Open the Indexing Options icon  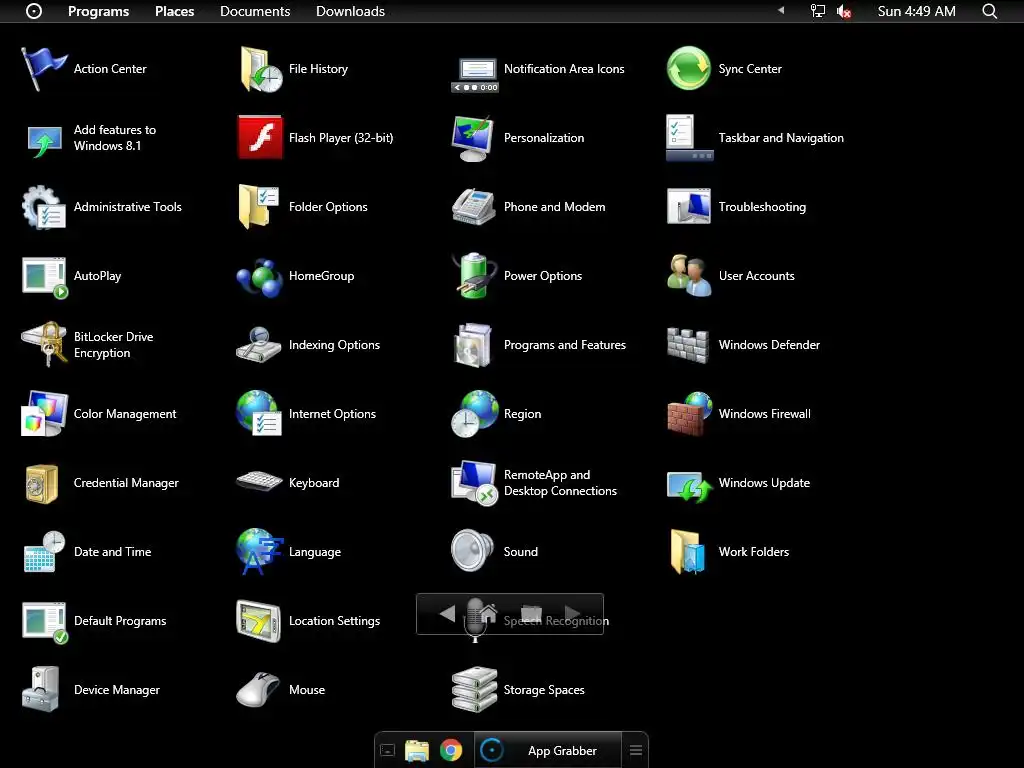pos(259,344)
